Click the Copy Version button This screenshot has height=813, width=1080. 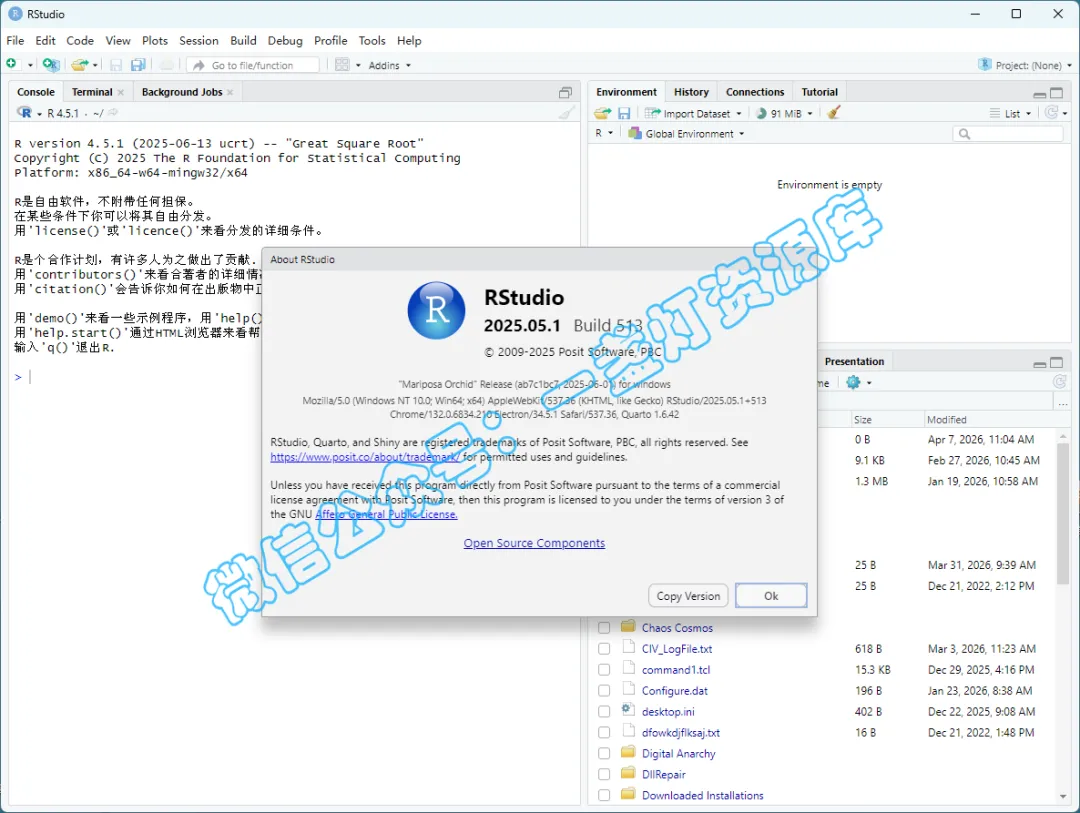point(688,596)
